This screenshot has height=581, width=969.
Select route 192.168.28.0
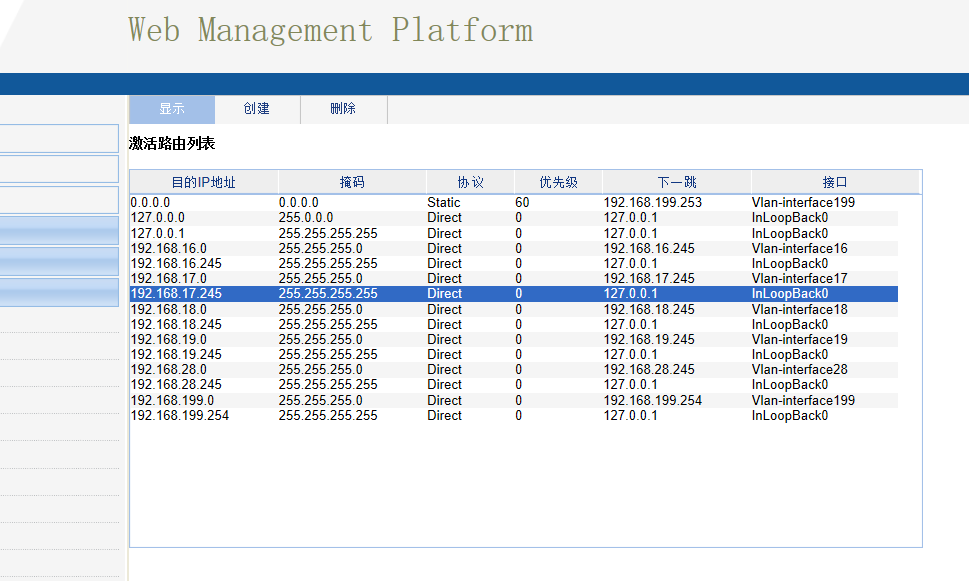pos(169,370)
